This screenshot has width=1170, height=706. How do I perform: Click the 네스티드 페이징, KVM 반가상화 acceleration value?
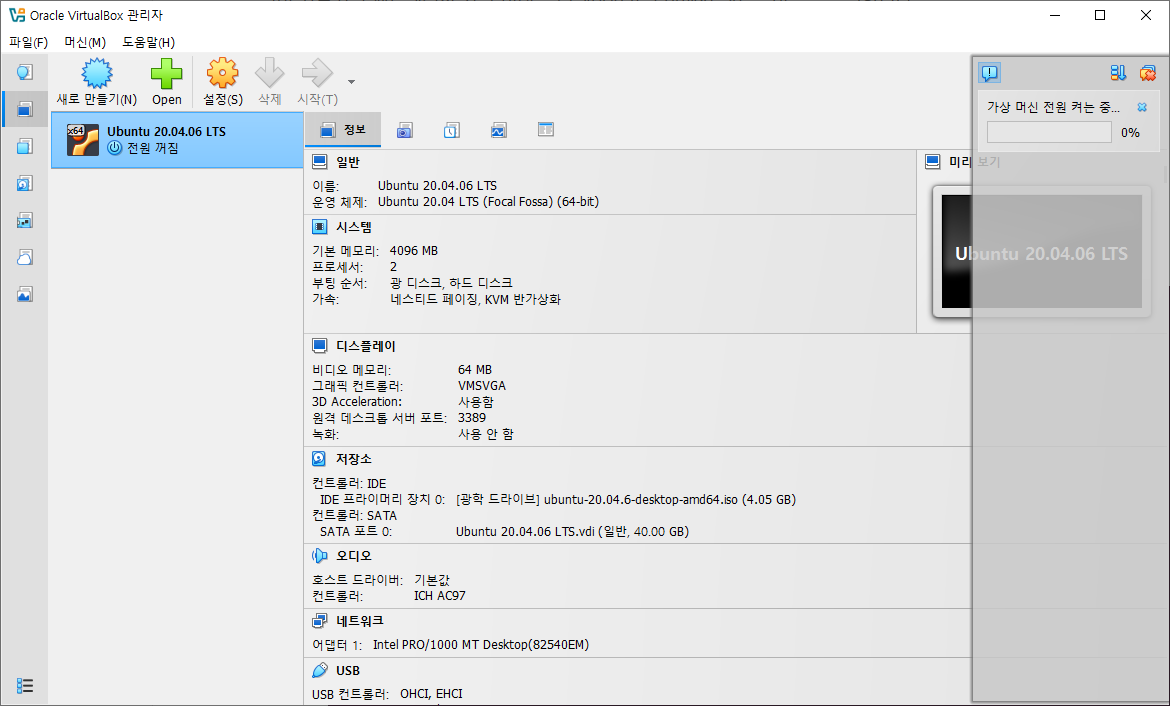click(x=475, y=299)
